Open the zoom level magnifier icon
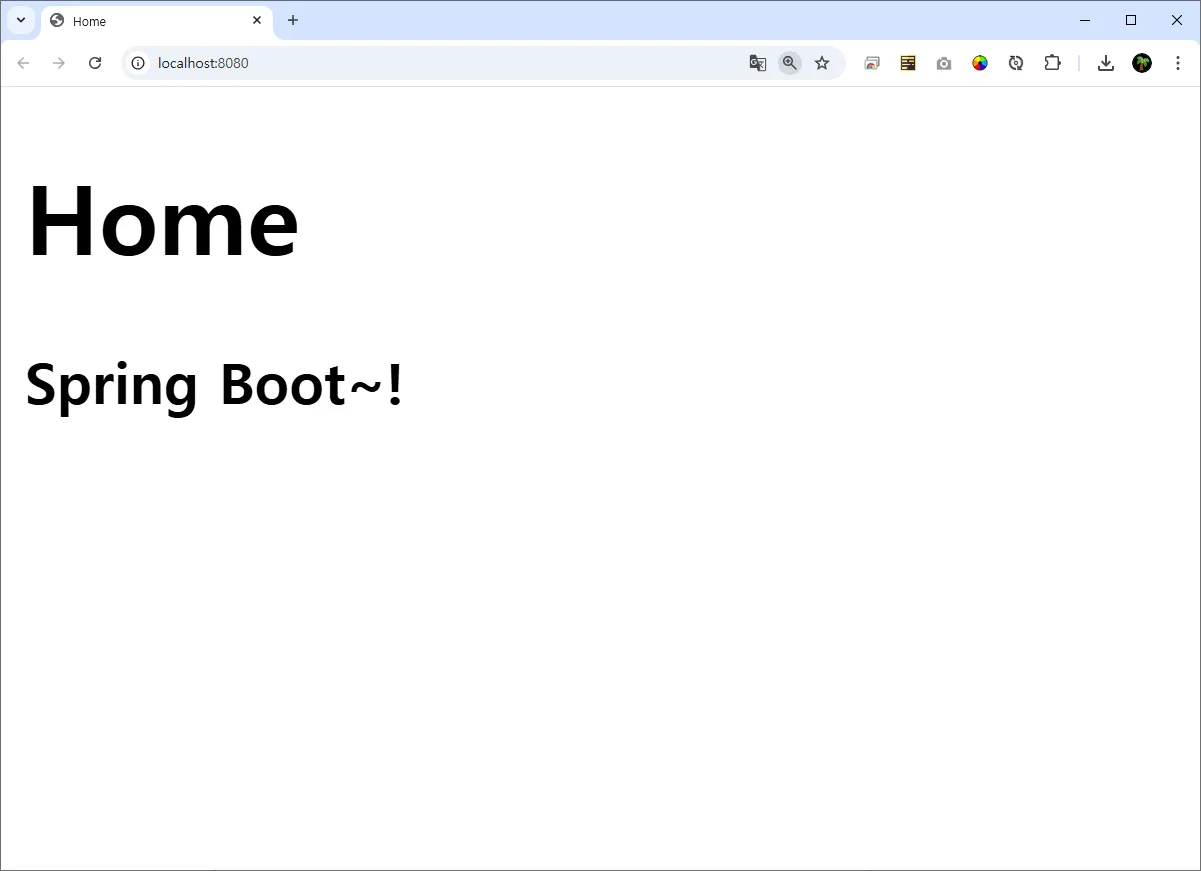The width and height of the screenshot is (1201, 871). pos(790,63)
